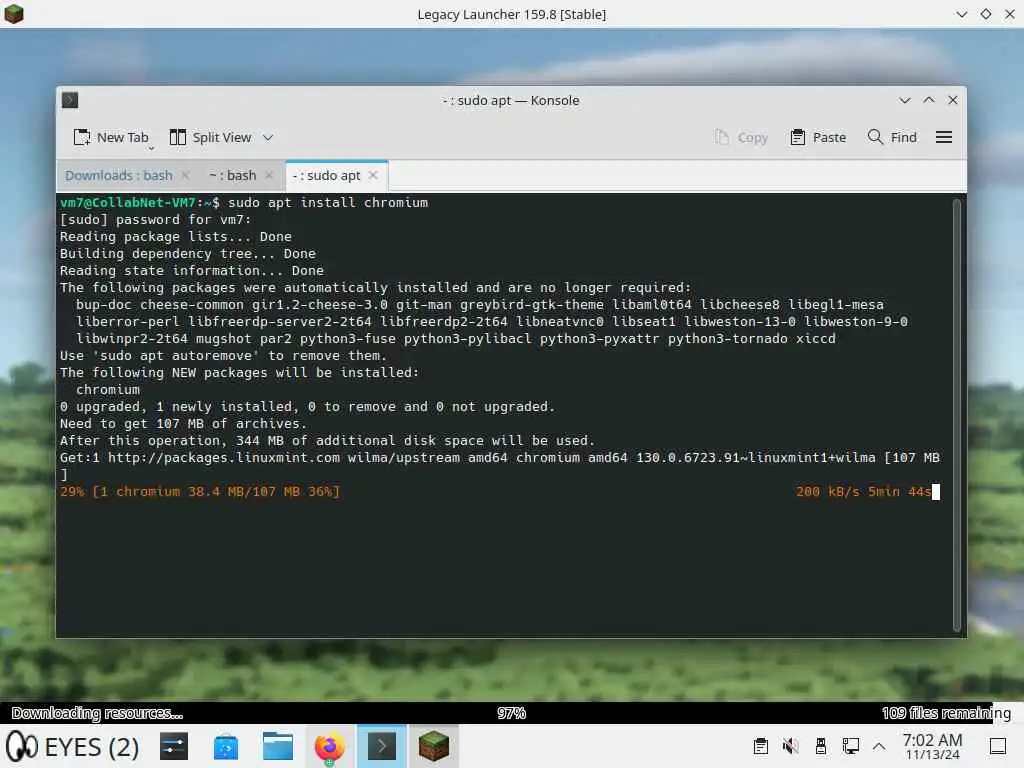This screenshot has width=1024, height=768.
Task: Minimize the Konsole window
Action: coord(904,100)
